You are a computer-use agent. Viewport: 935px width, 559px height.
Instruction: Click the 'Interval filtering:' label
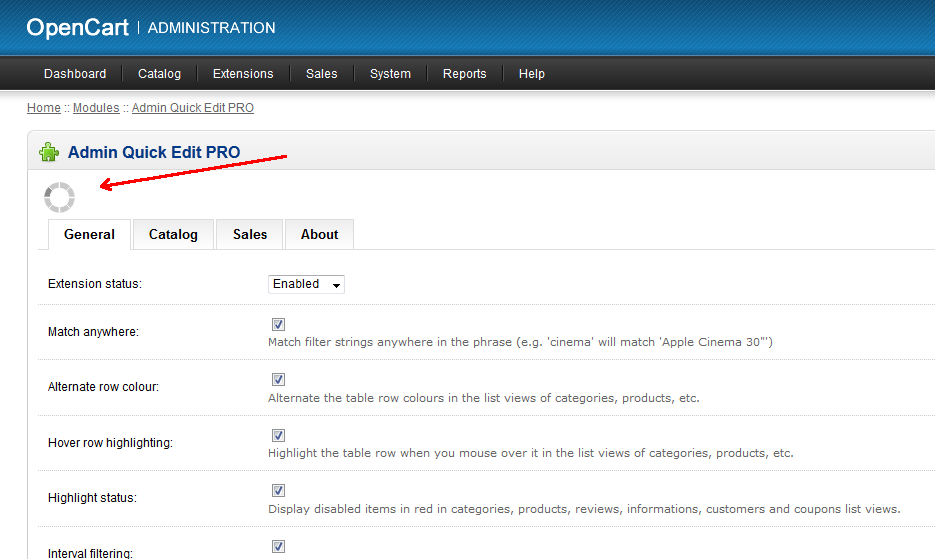pos(90,553)
